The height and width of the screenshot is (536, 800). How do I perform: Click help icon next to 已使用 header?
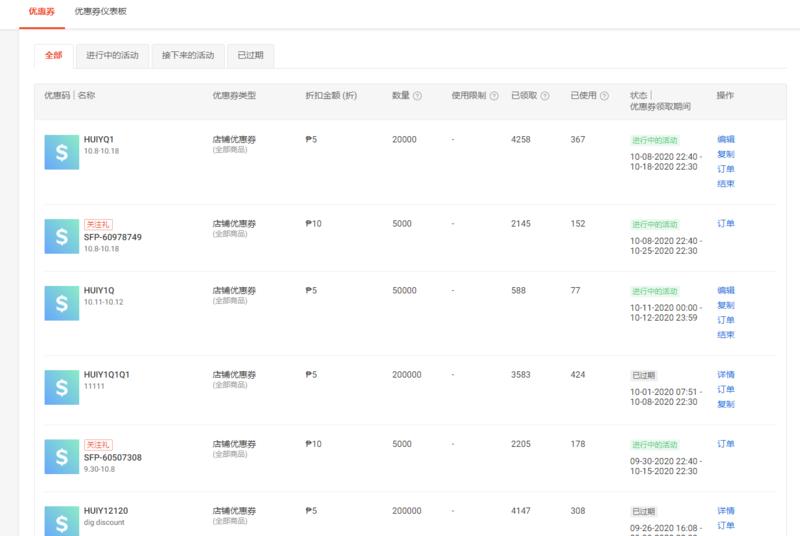point(605,96)
